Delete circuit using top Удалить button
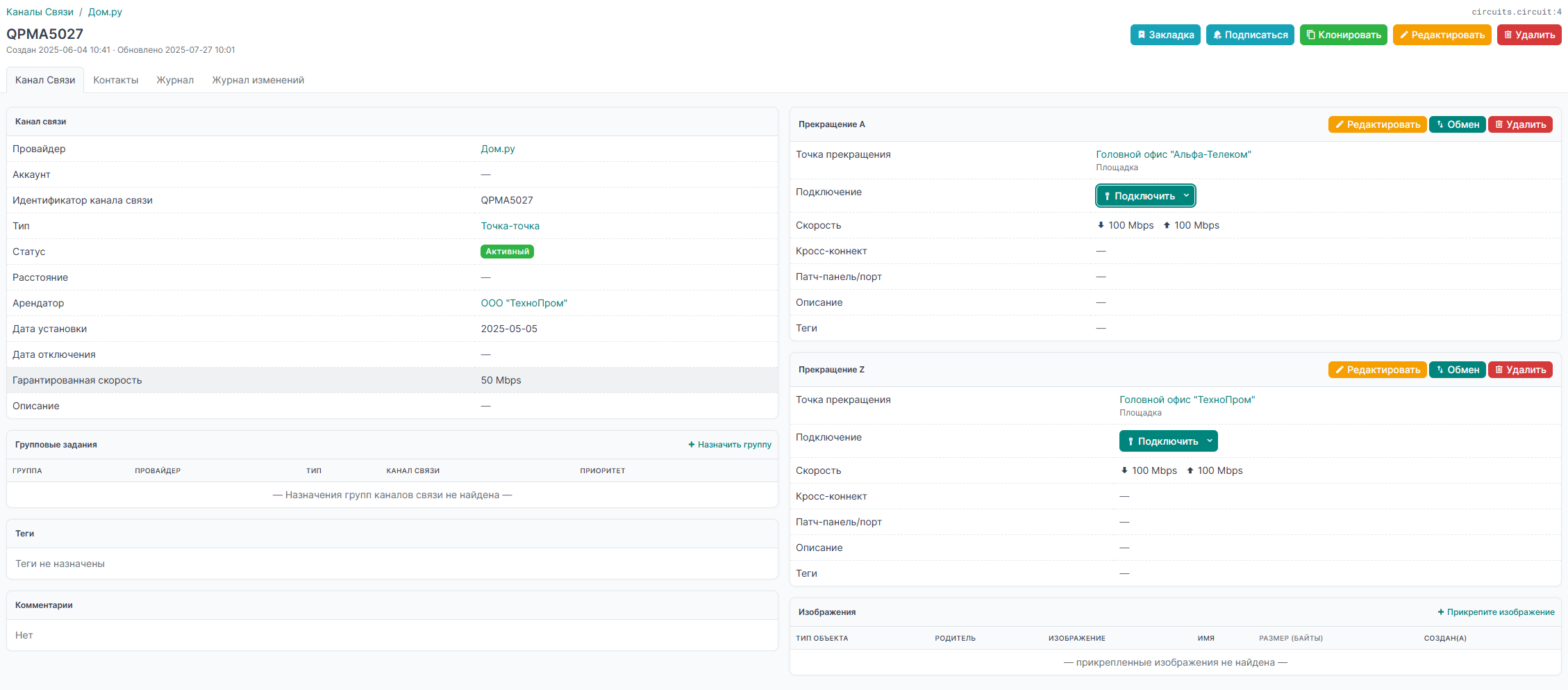This screenshot has width=1568, height=690. (1528, 35)
